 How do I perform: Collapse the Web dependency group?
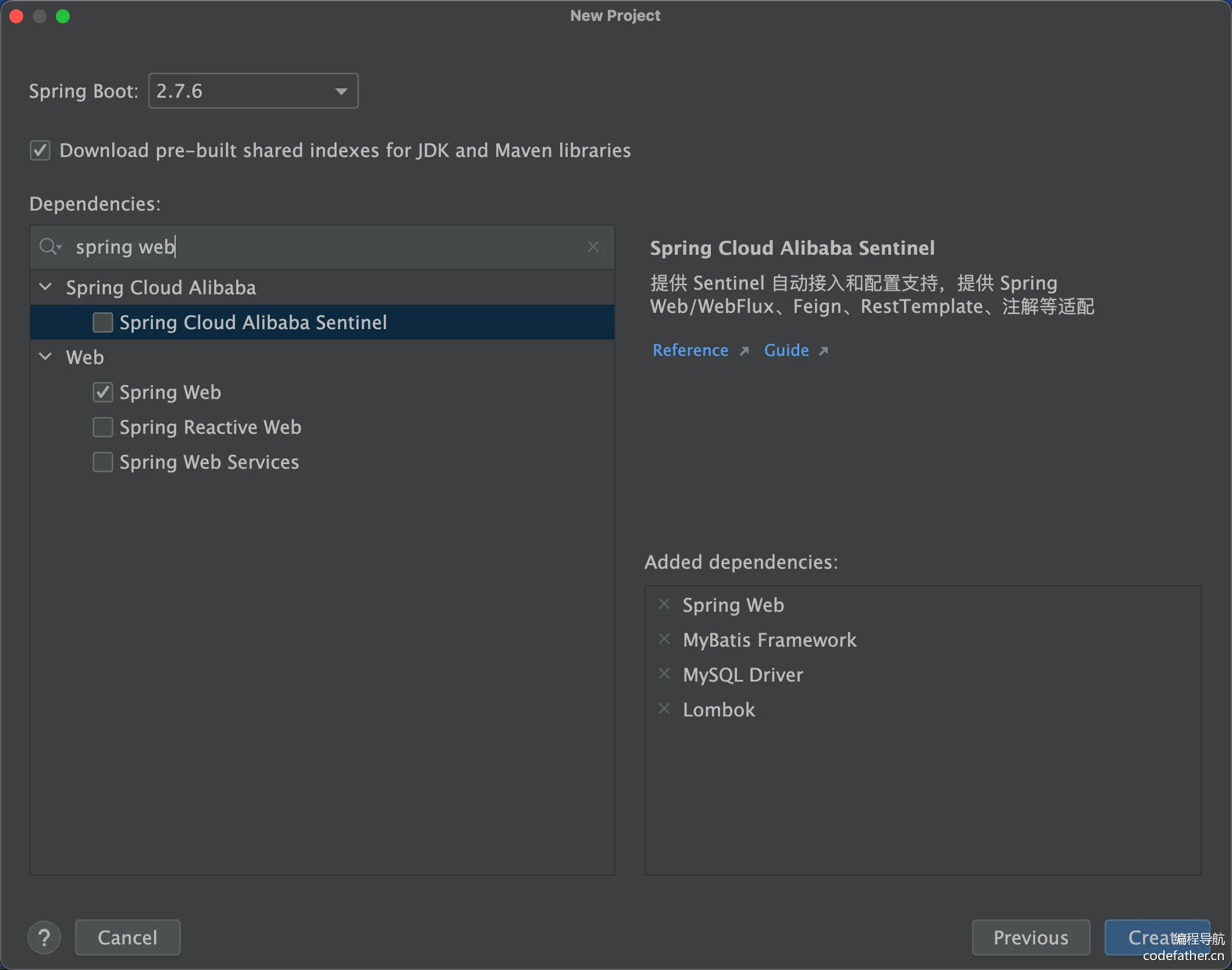[x=45, y=356]
